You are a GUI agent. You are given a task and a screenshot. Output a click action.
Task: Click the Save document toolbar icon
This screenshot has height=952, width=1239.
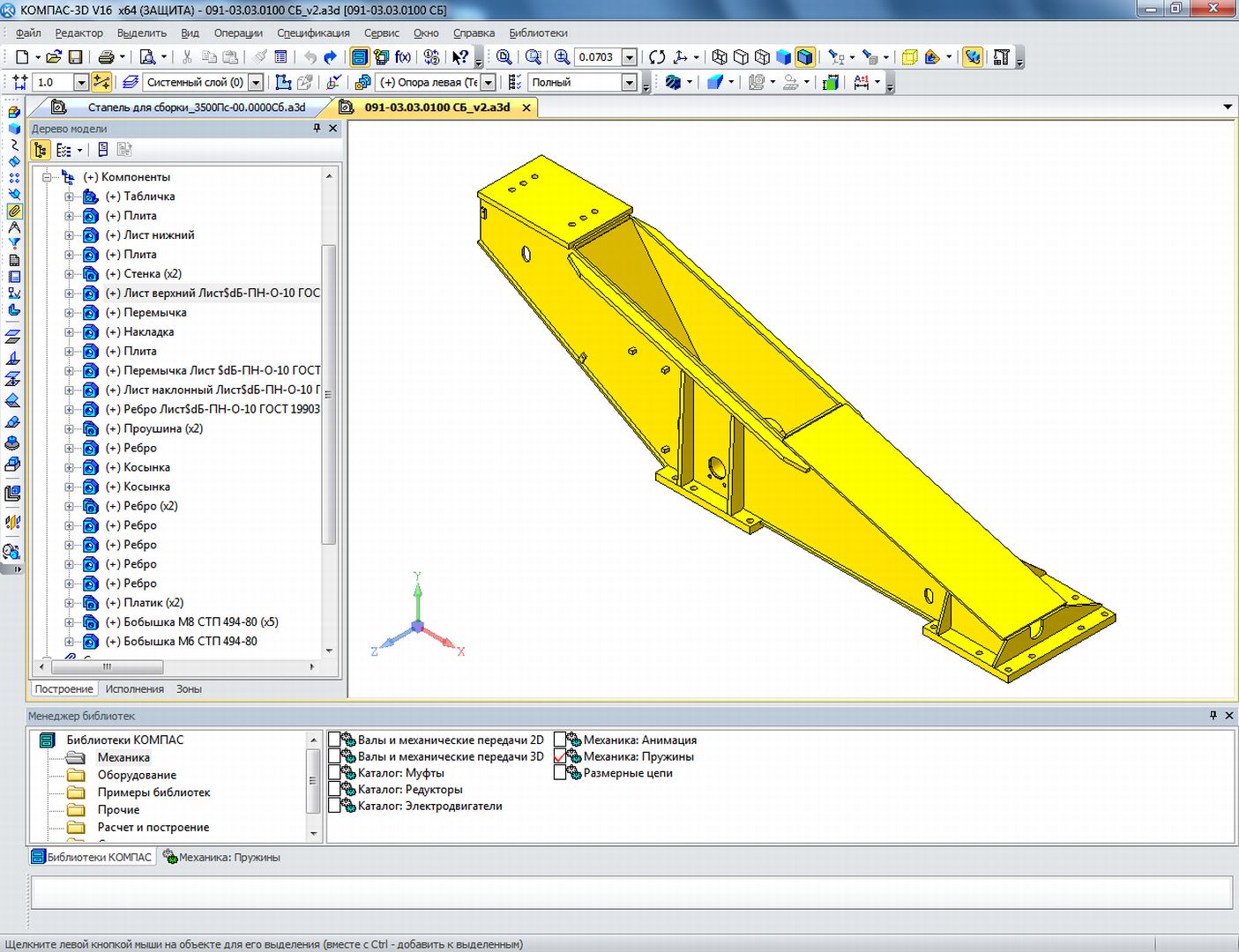point(76,57)
